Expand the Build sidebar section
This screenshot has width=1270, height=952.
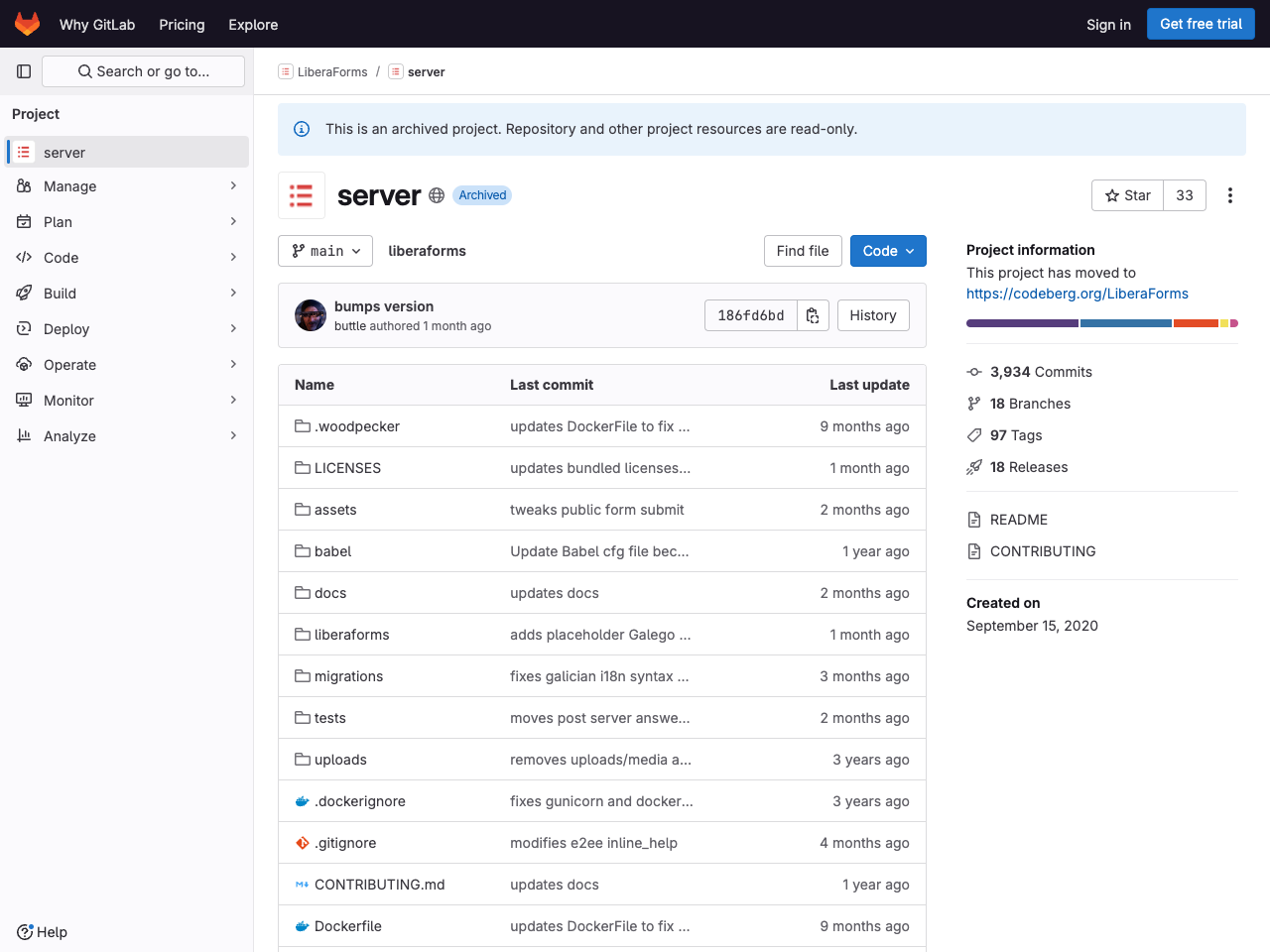click(x=233, y=294)
